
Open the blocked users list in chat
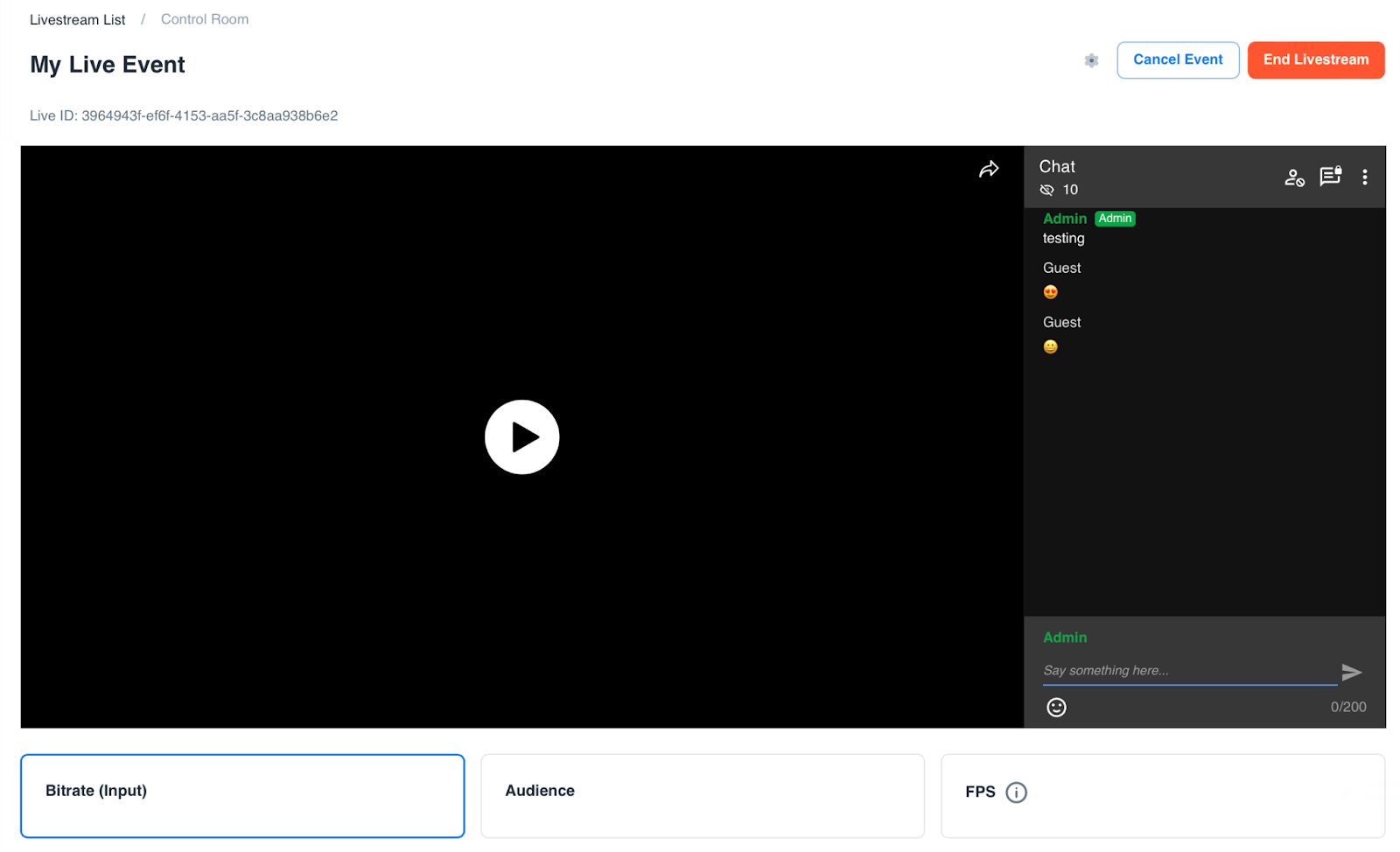coord(1293,178)
